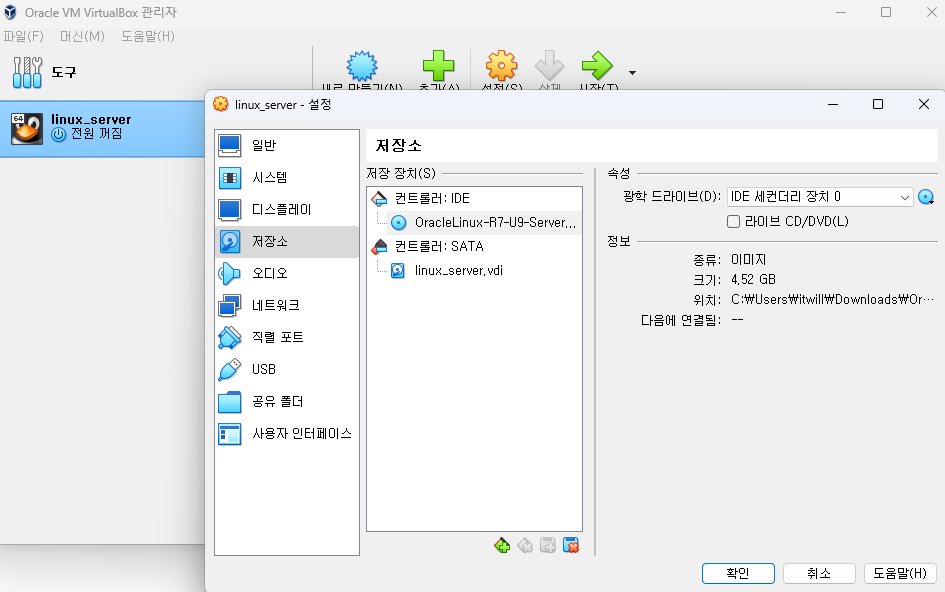The width and height of the screenshot is (945, 592).
Task: Open the Shared Folders settings category
Action: click(x=287, y=401)
